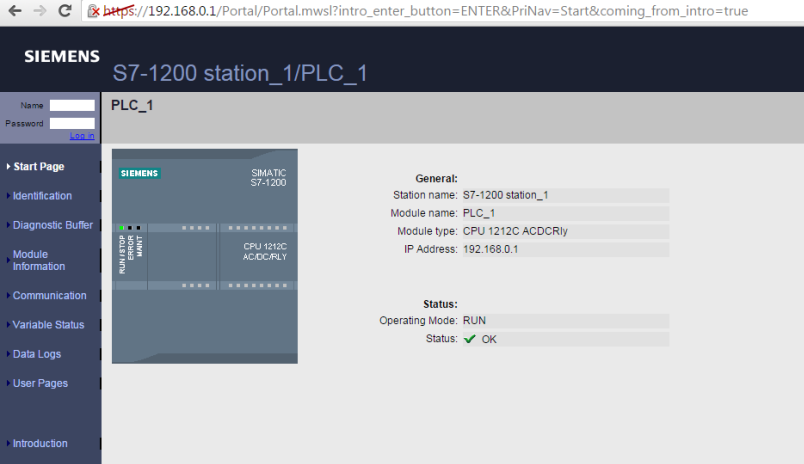Click the Status: section heading
This screenshot has width=804, height=464.
pos(440,304)
